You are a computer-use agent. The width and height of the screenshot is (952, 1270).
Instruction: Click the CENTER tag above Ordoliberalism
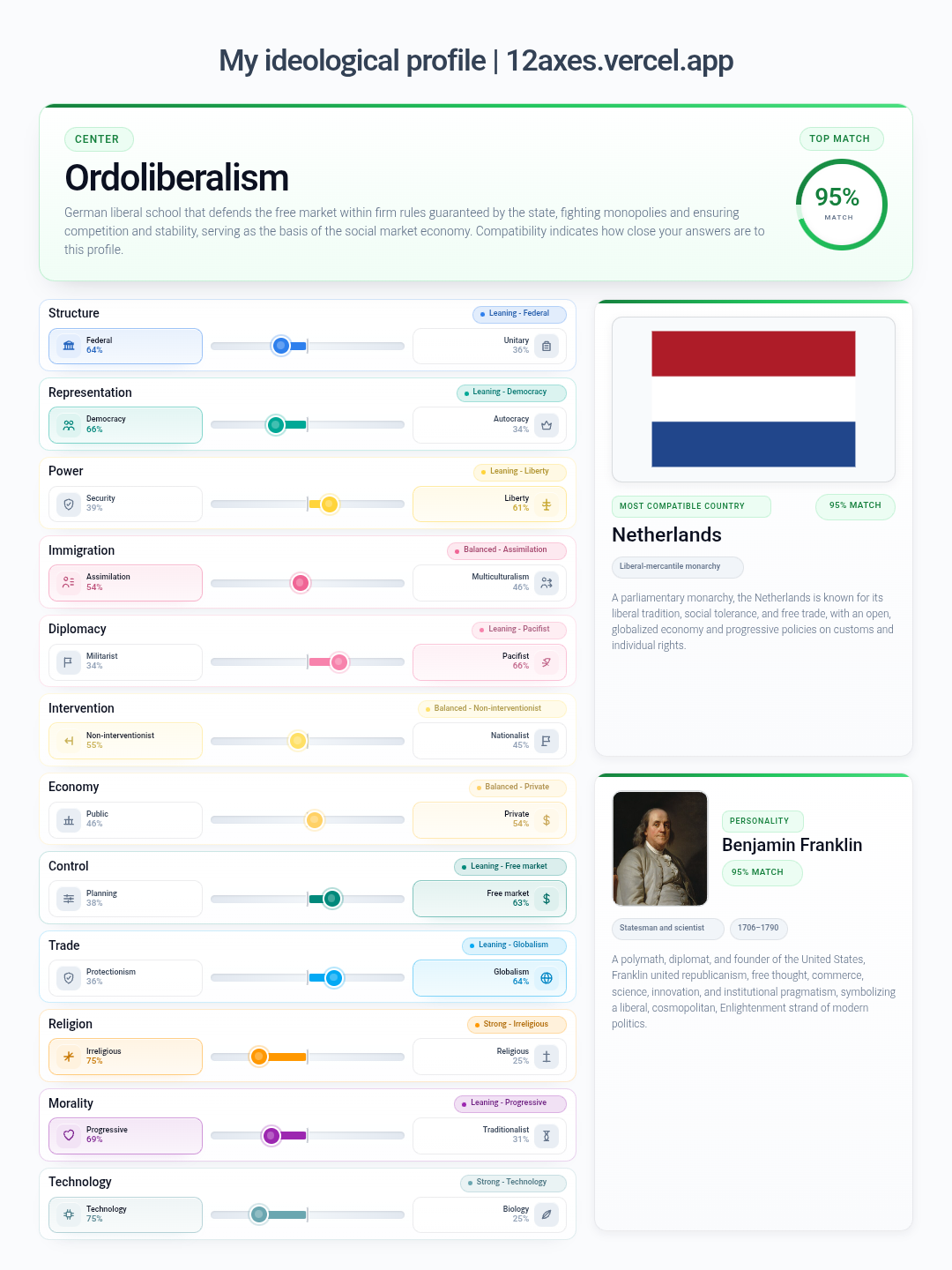(99, 139)
